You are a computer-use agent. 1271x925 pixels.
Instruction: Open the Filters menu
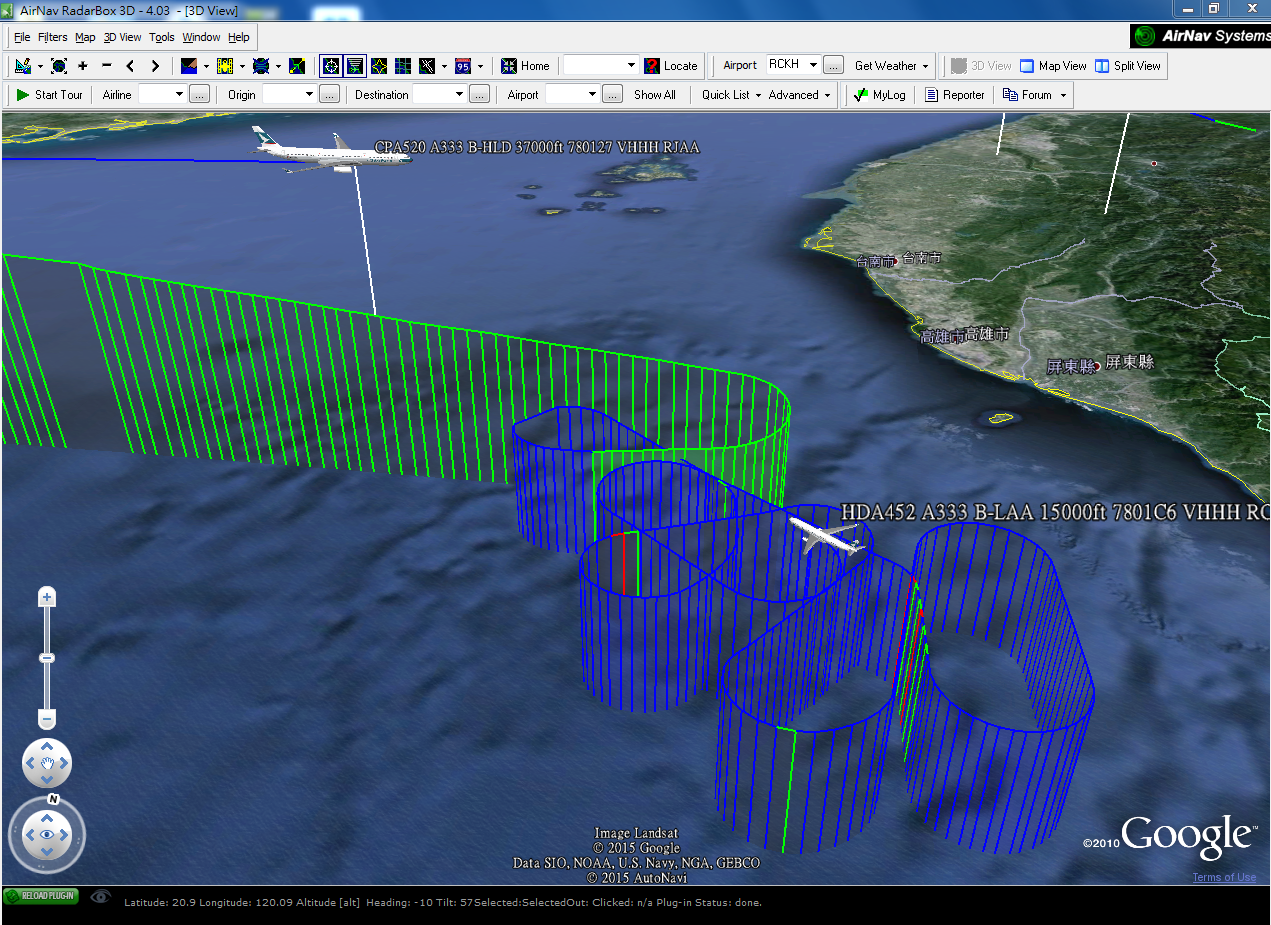click(53, 37)
